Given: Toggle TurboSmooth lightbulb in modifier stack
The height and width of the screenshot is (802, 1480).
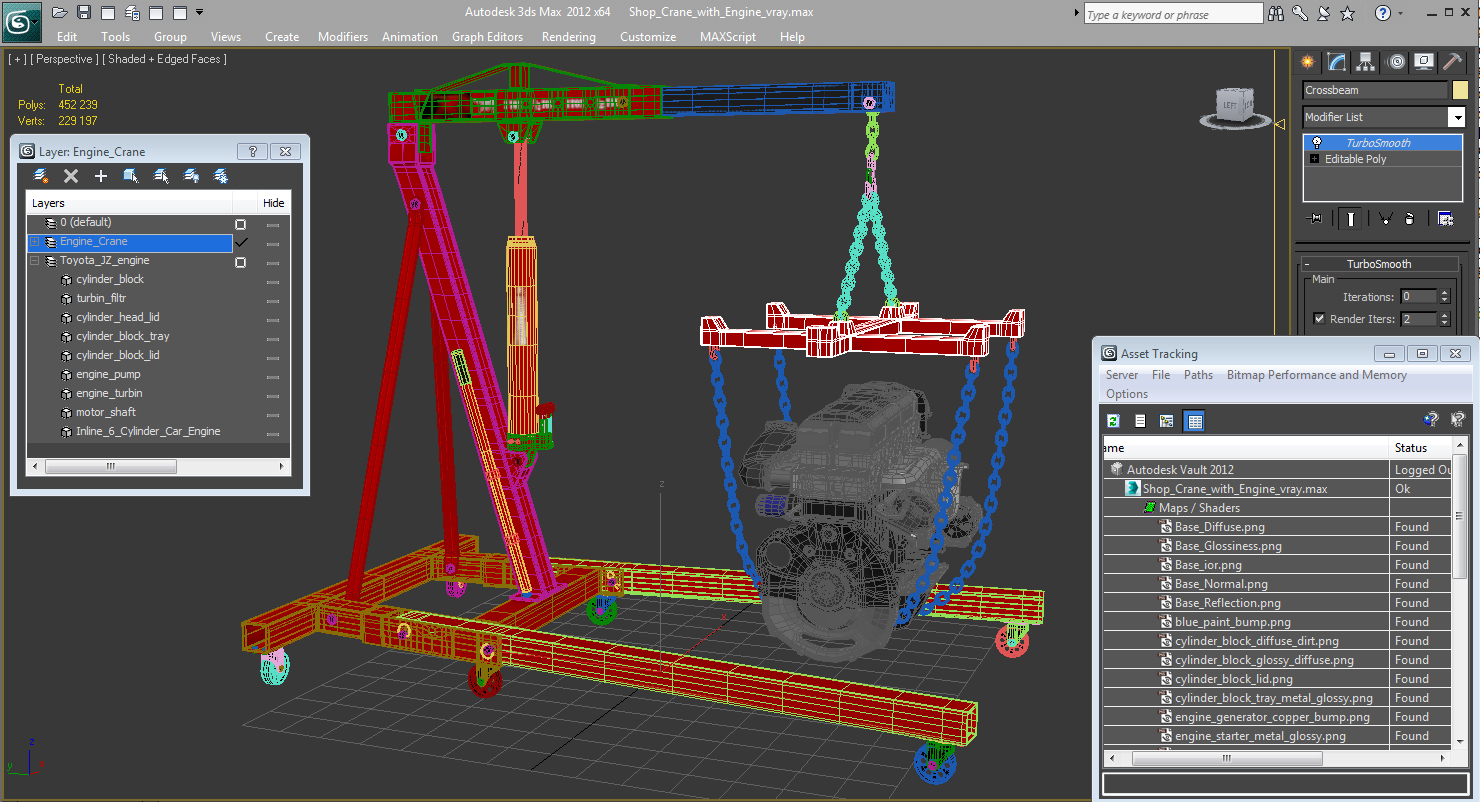Looking at the screenshot, I should [x=1317, y=143].
